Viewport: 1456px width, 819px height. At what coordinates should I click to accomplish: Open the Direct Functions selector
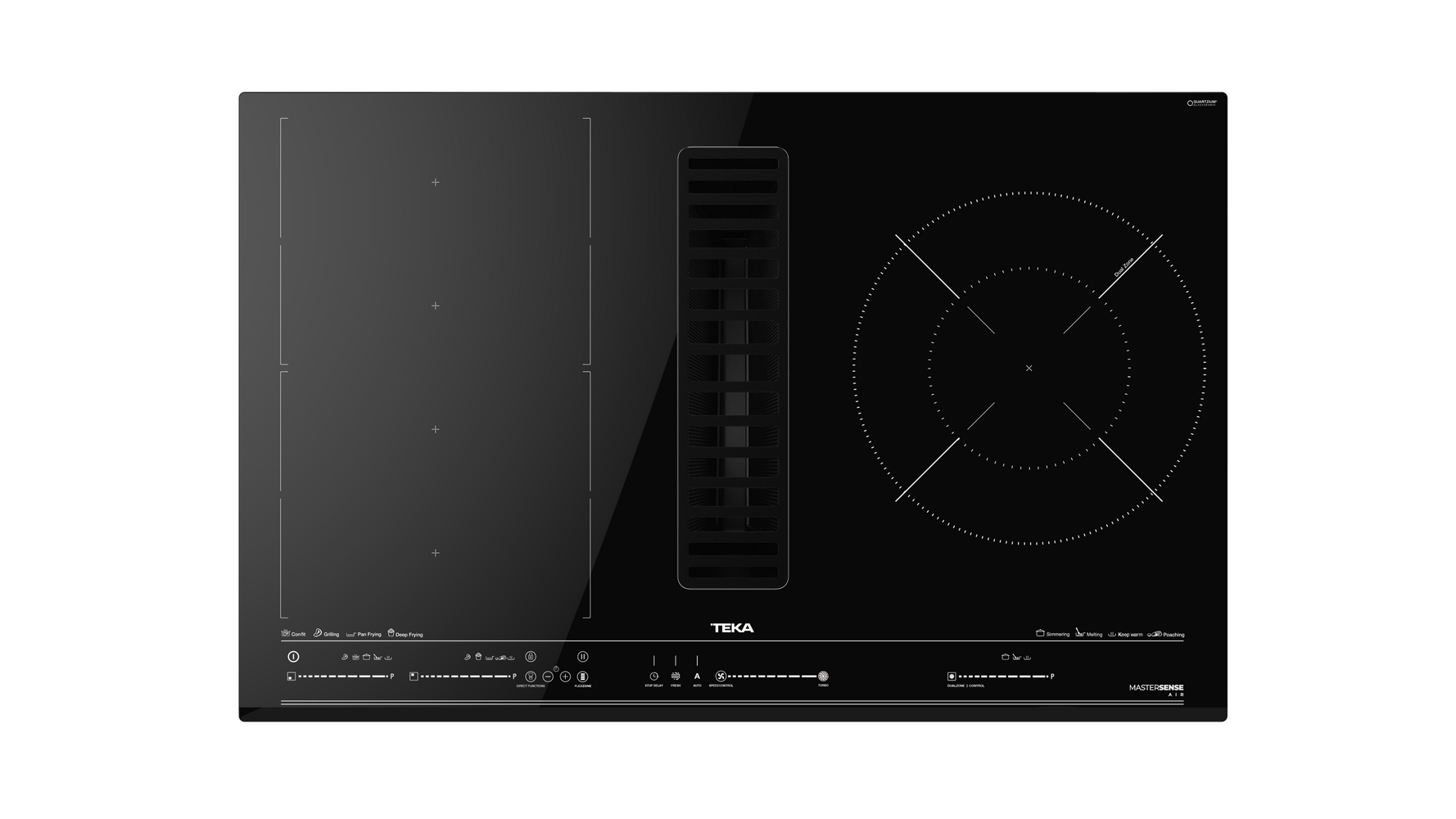pos(531,676)
